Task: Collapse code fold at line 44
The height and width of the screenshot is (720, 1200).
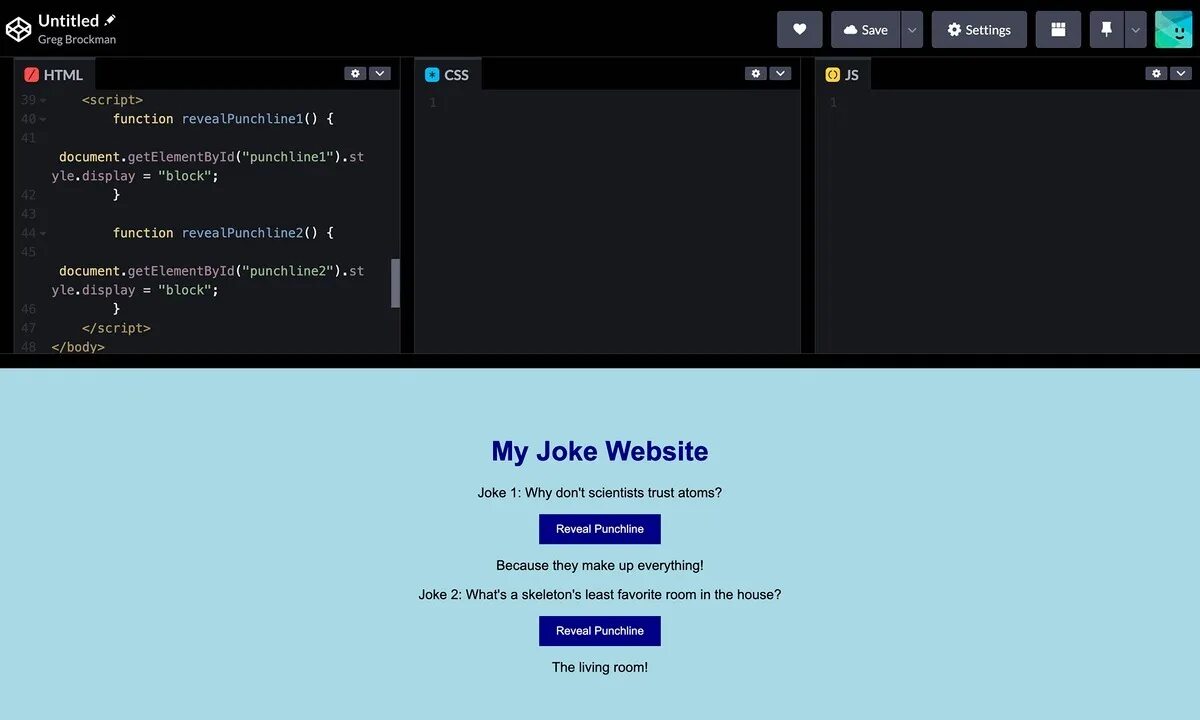Action: pos(43,234)
